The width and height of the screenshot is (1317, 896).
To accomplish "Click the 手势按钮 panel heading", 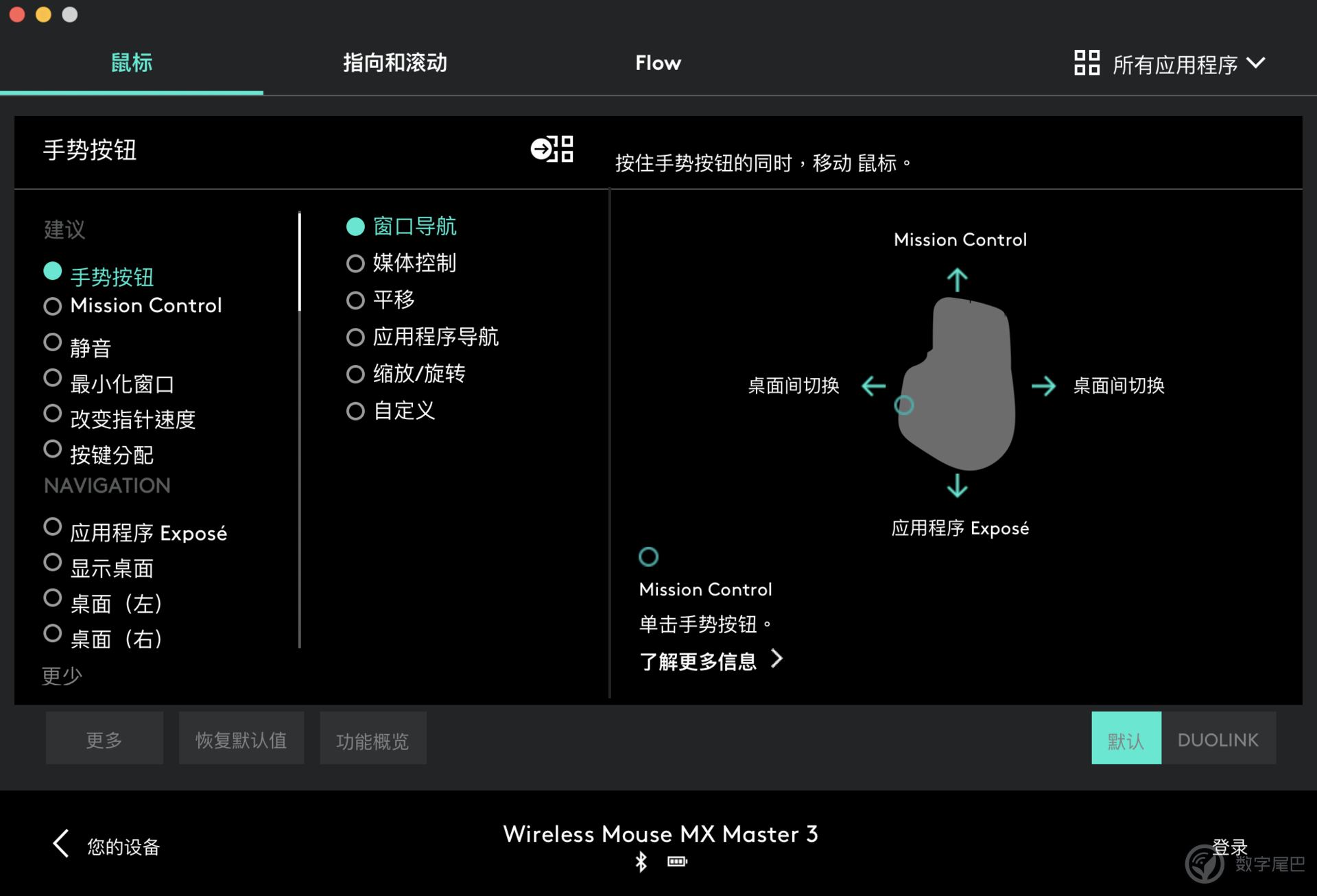I will pyautogui.click(x=90, y=150).
